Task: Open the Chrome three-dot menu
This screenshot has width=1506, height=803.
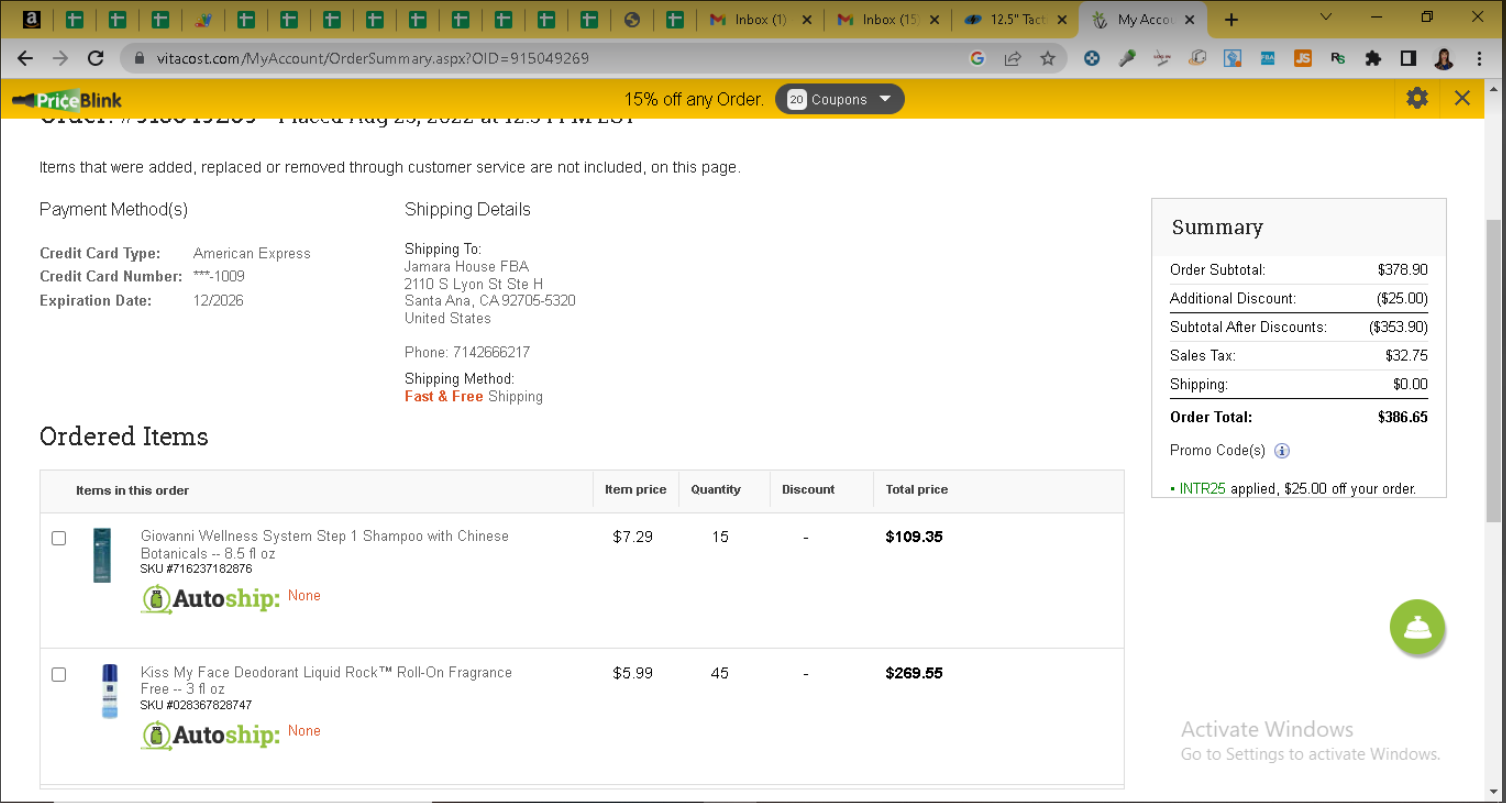Action: (x=1479, y=59)
